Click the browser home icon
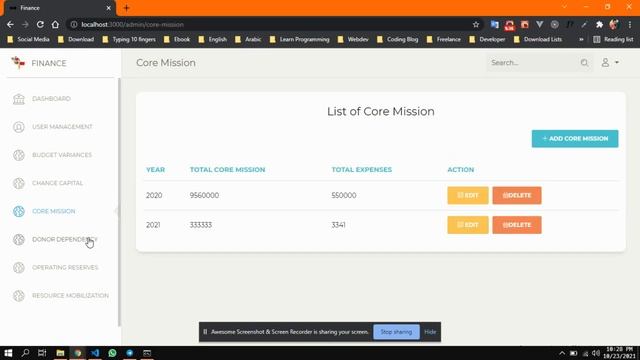640x360 pixels. pos(55,24)
